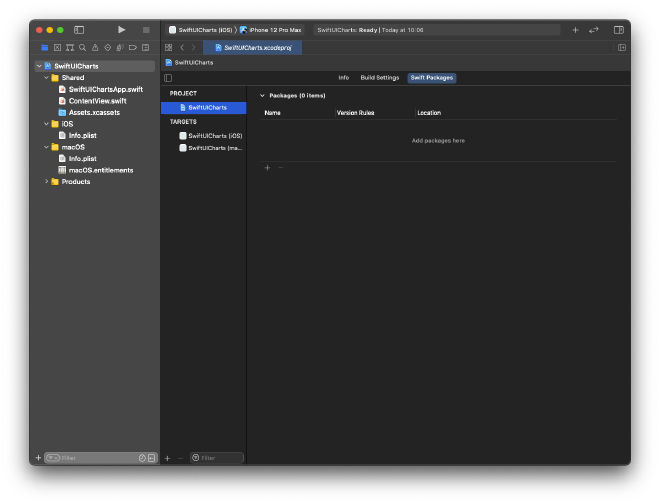Open the Library with the plus button
This screenshot has width=660, height=504.
[x=575, y=30]
